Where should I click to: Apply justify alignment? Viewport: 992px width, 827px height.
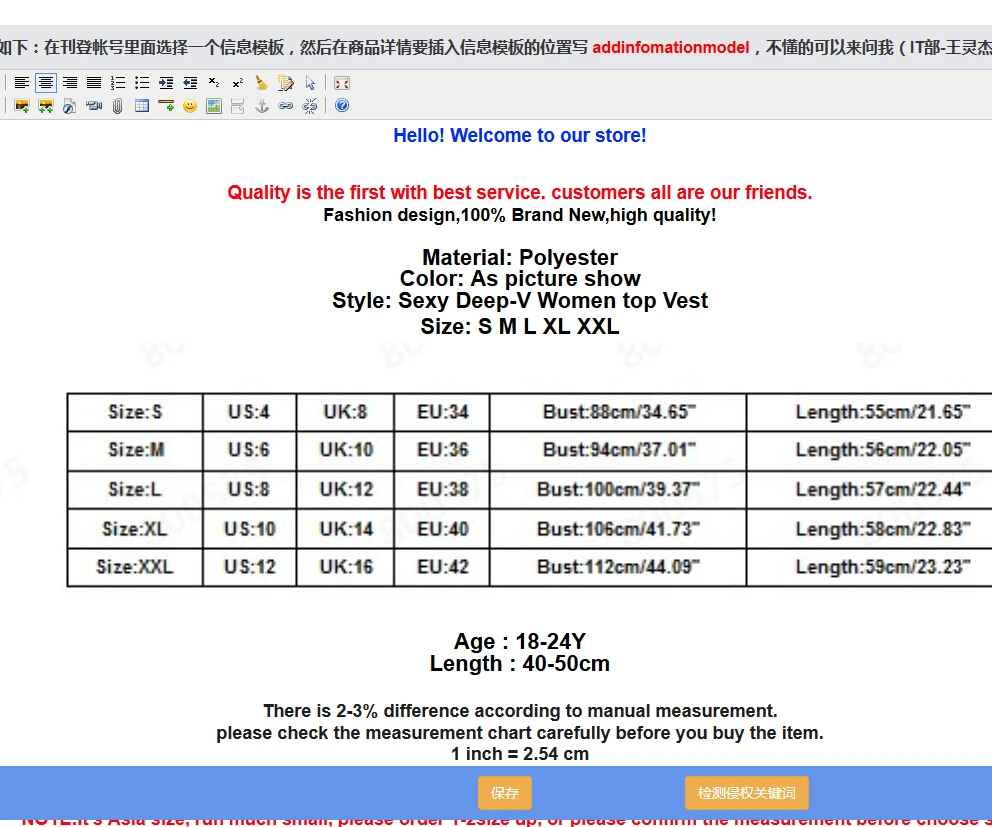tap(94, 83)
